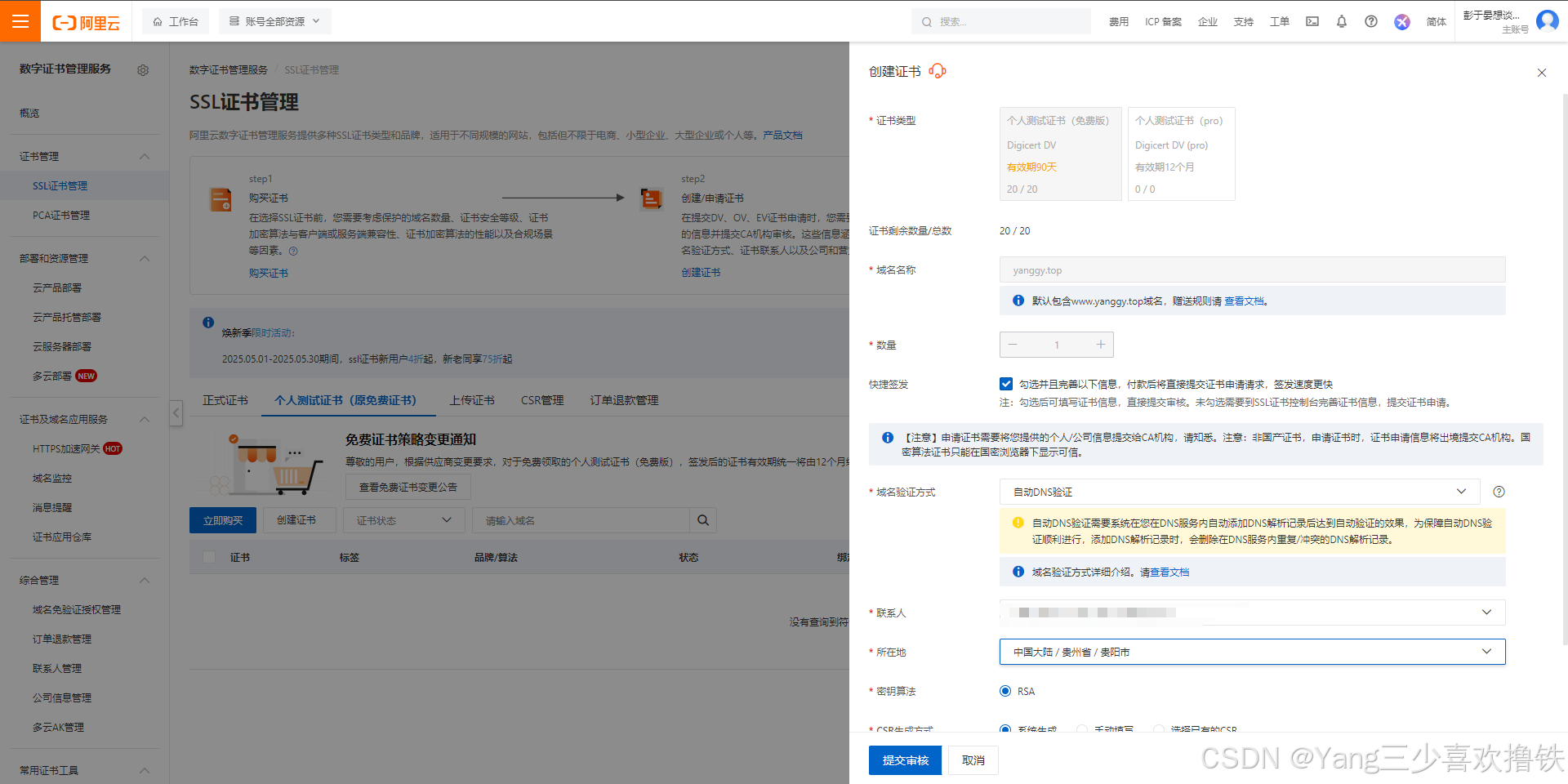Click the step2 创建/申请证书 icon

click(x=652, y=198)
